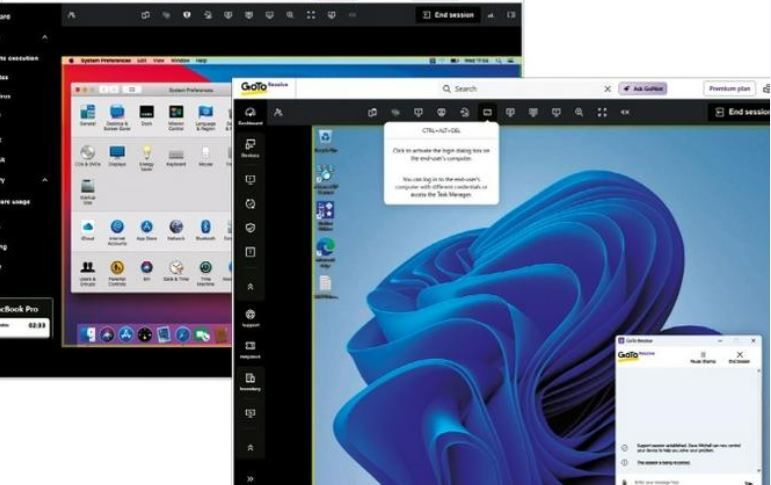This screenshot has height=485, width=771.
Task: Click the Ctrl+Alt+Del toolbar icon in GoTo Resolve
Action: 487,113
